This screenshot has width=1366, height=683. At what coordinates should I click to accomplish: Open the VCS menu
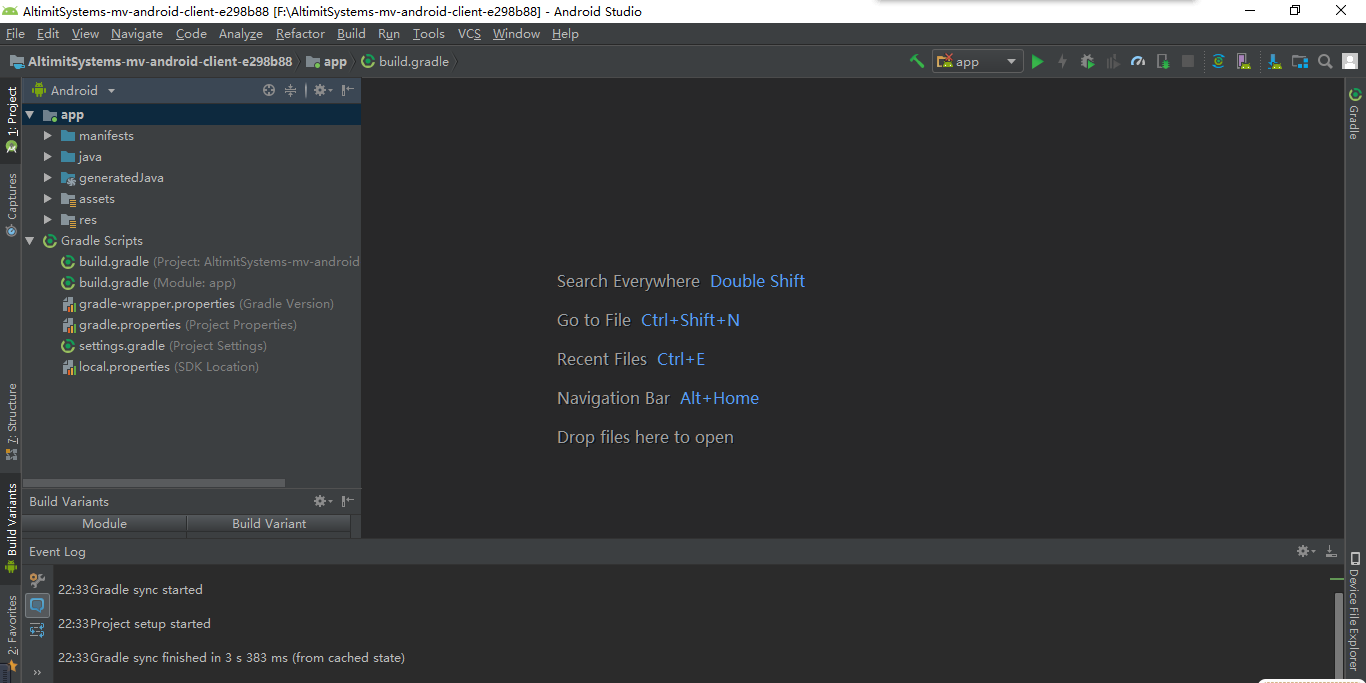tap(469, 33)
